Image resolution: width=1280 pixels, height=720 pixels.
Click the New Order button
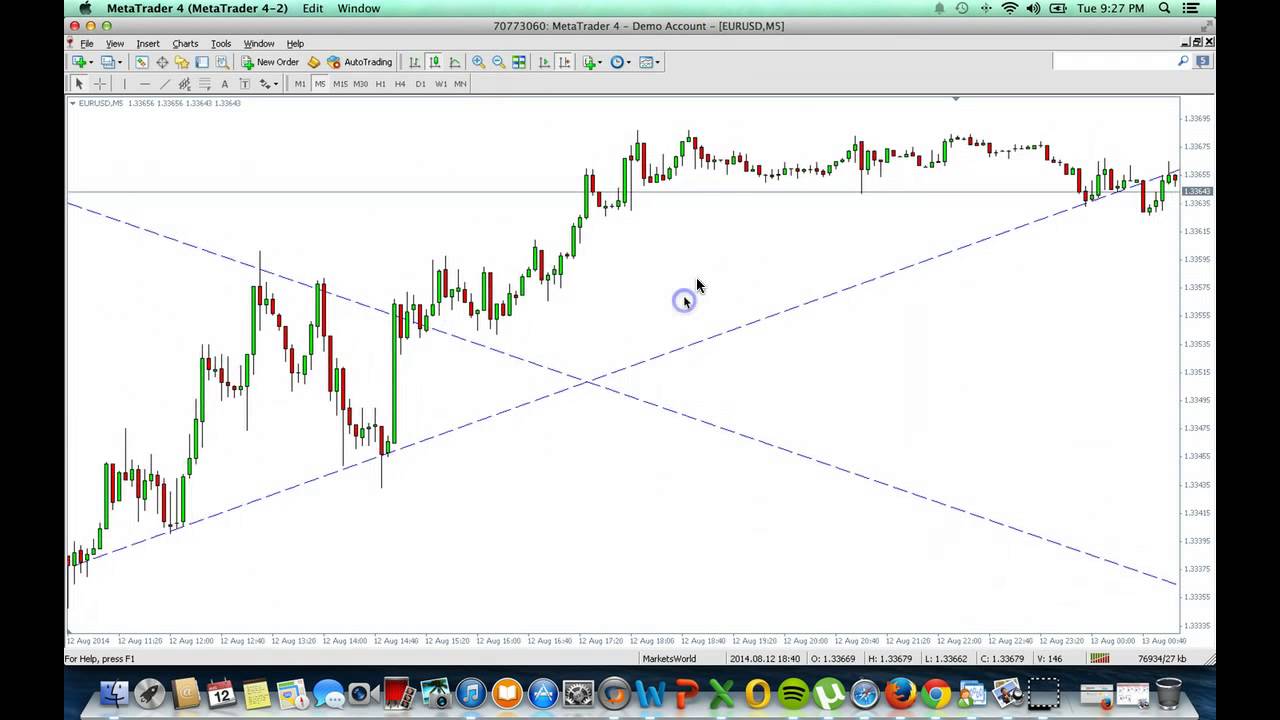pos(270,62)
